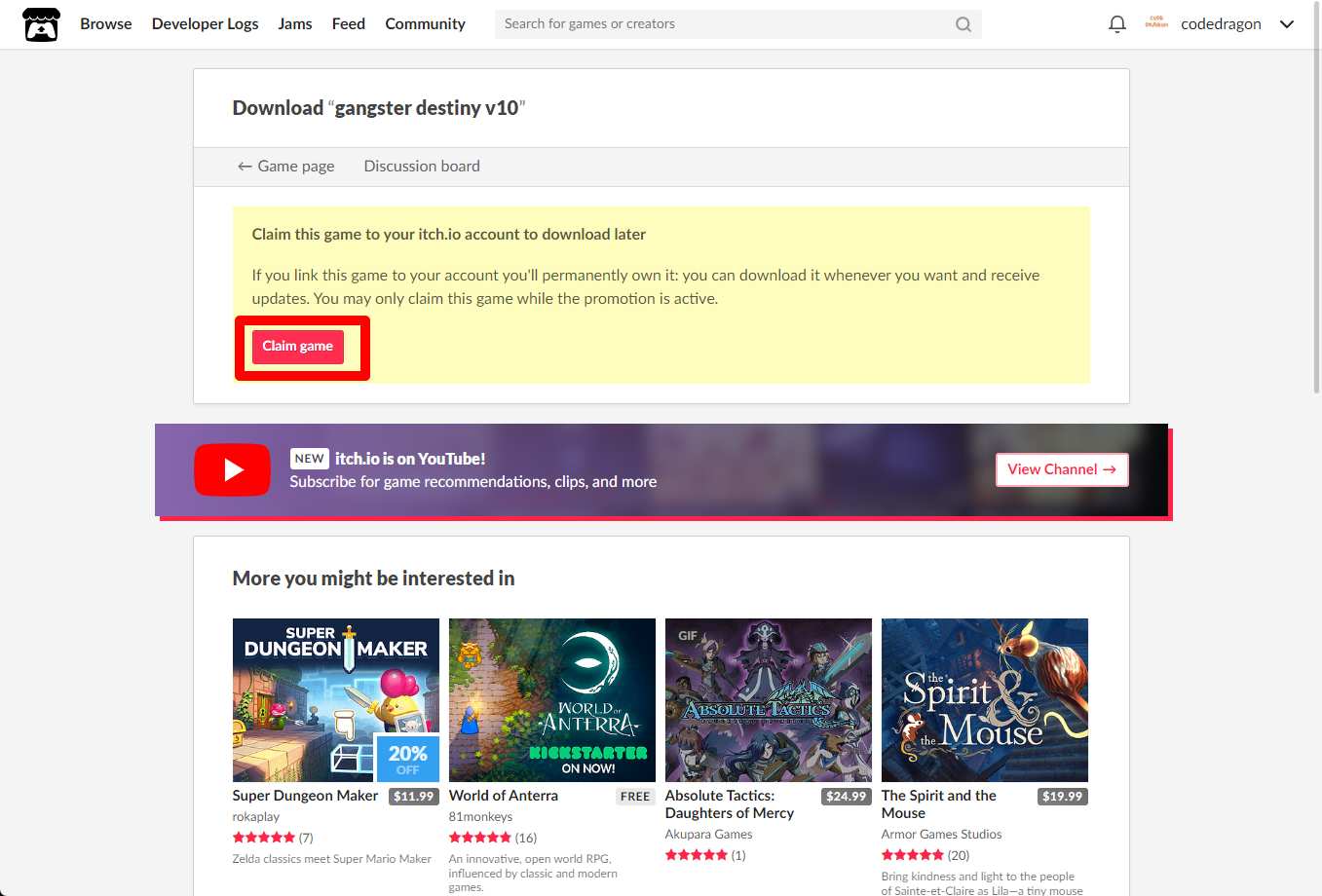Click World of Anterra star rating
1322x896 pixels.
[x=480, y=838]
